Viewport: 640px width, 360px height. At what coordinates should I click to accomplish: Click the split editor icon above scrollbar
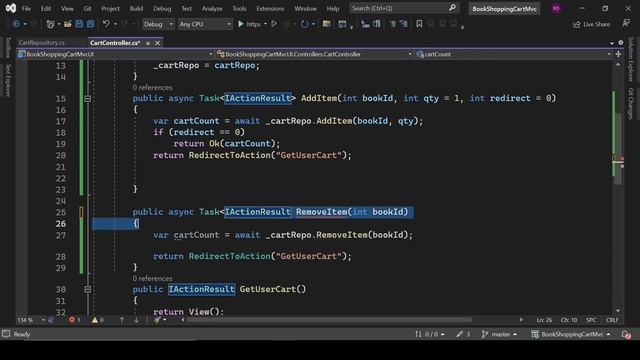tap(618, 54)
